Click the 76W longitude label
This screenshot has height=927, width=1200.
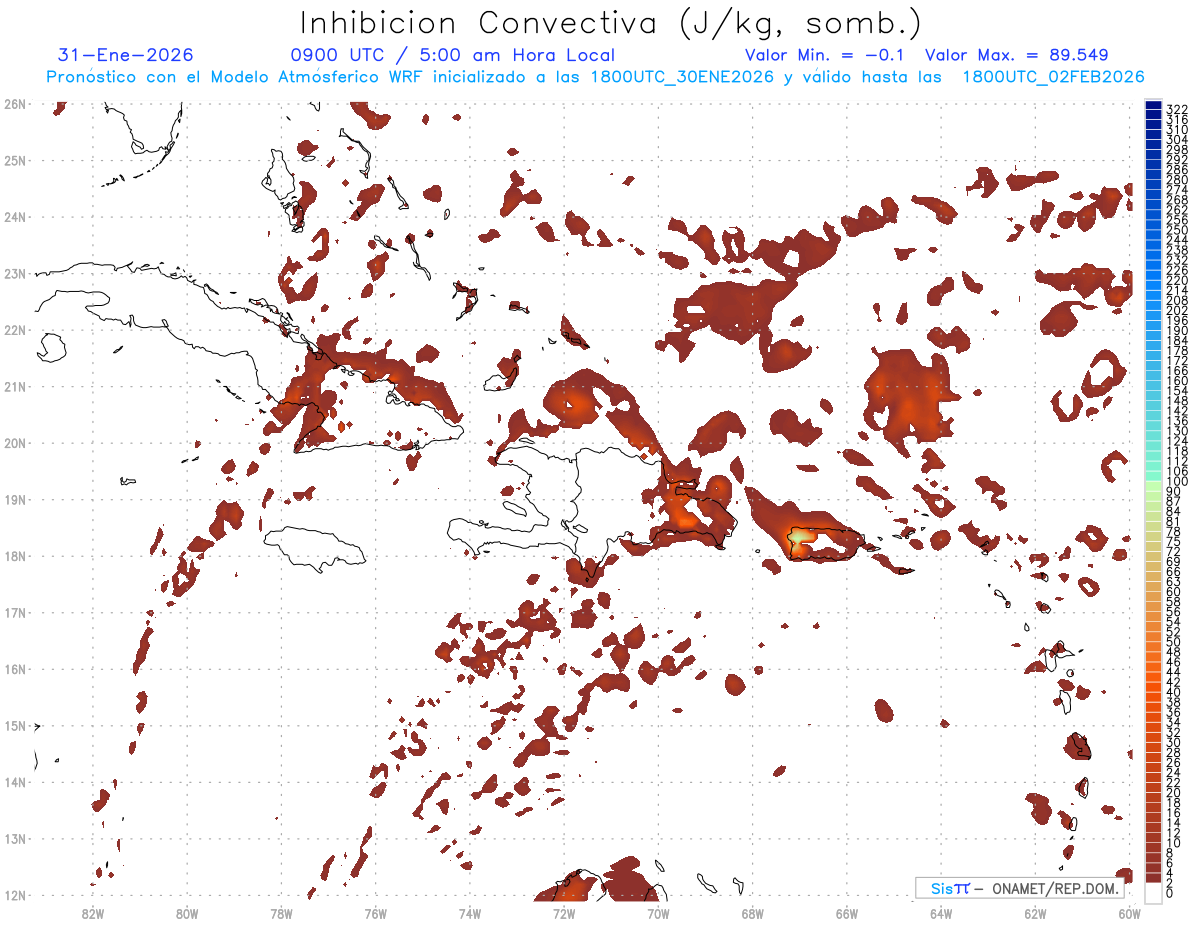[x=375, y=913]
